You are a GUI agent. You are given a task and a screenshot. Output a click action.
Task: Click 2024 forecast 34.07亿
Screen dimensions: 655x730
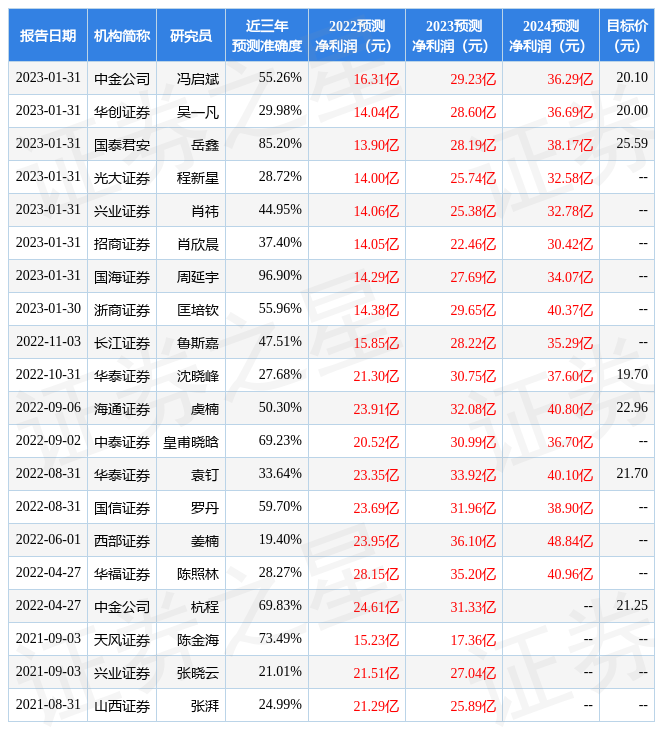[570, 277]
